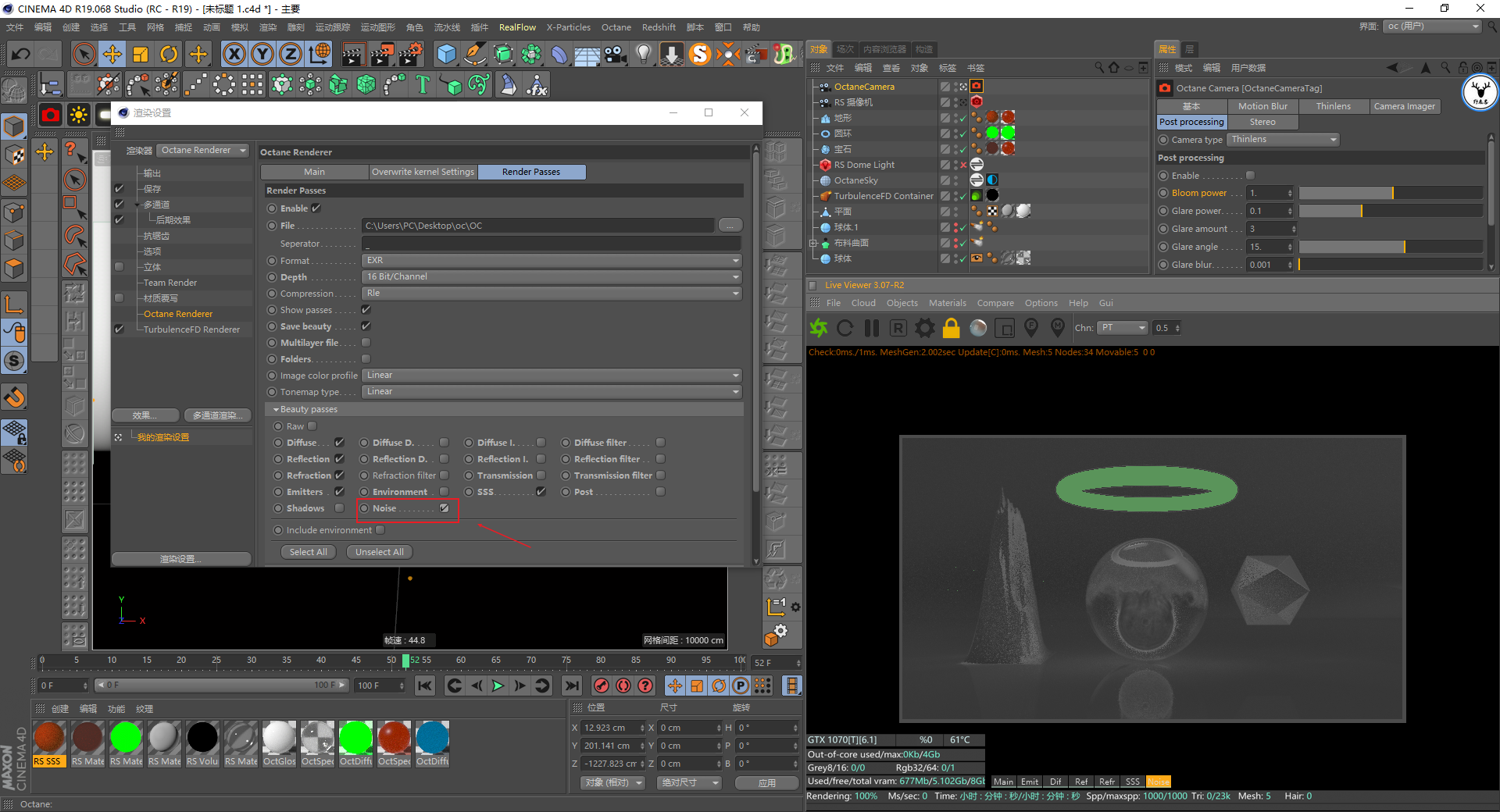The image size is (1500, 812).
Task: Open the Octane menu
Action: click(x=616, y=27)
